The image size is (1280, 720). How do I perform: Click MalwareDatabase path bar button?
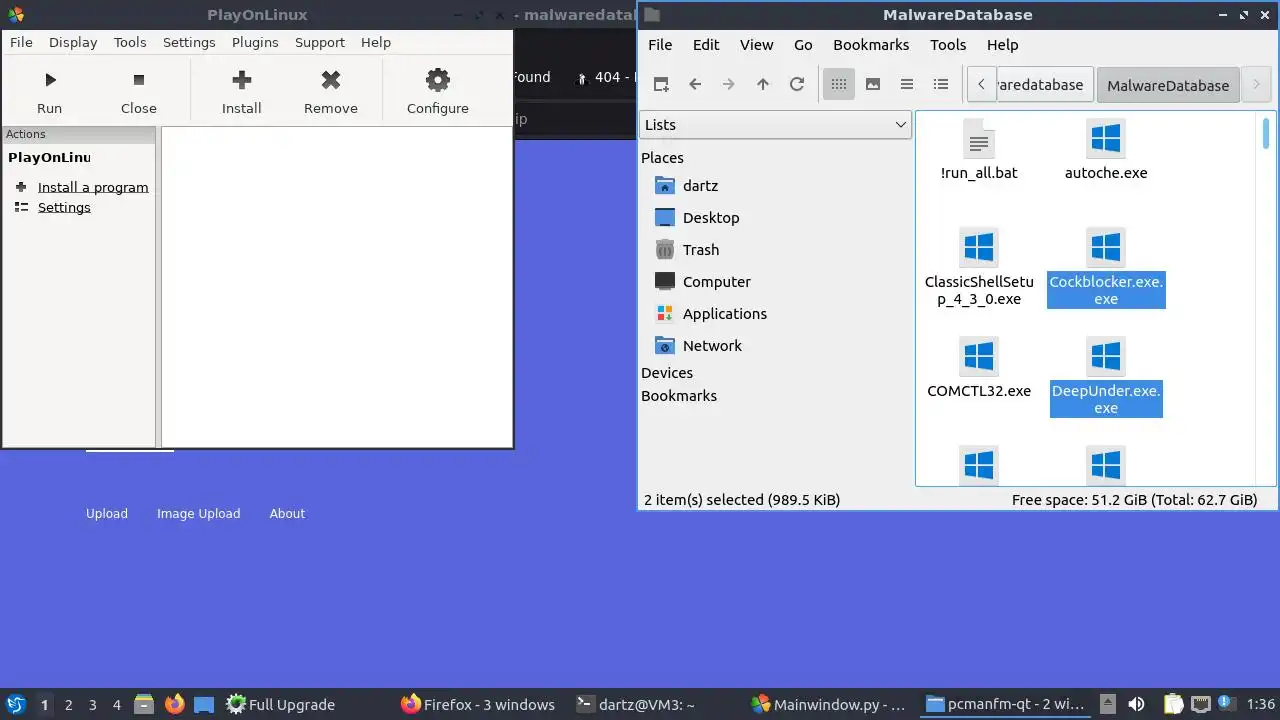(x=1168, y=85)
